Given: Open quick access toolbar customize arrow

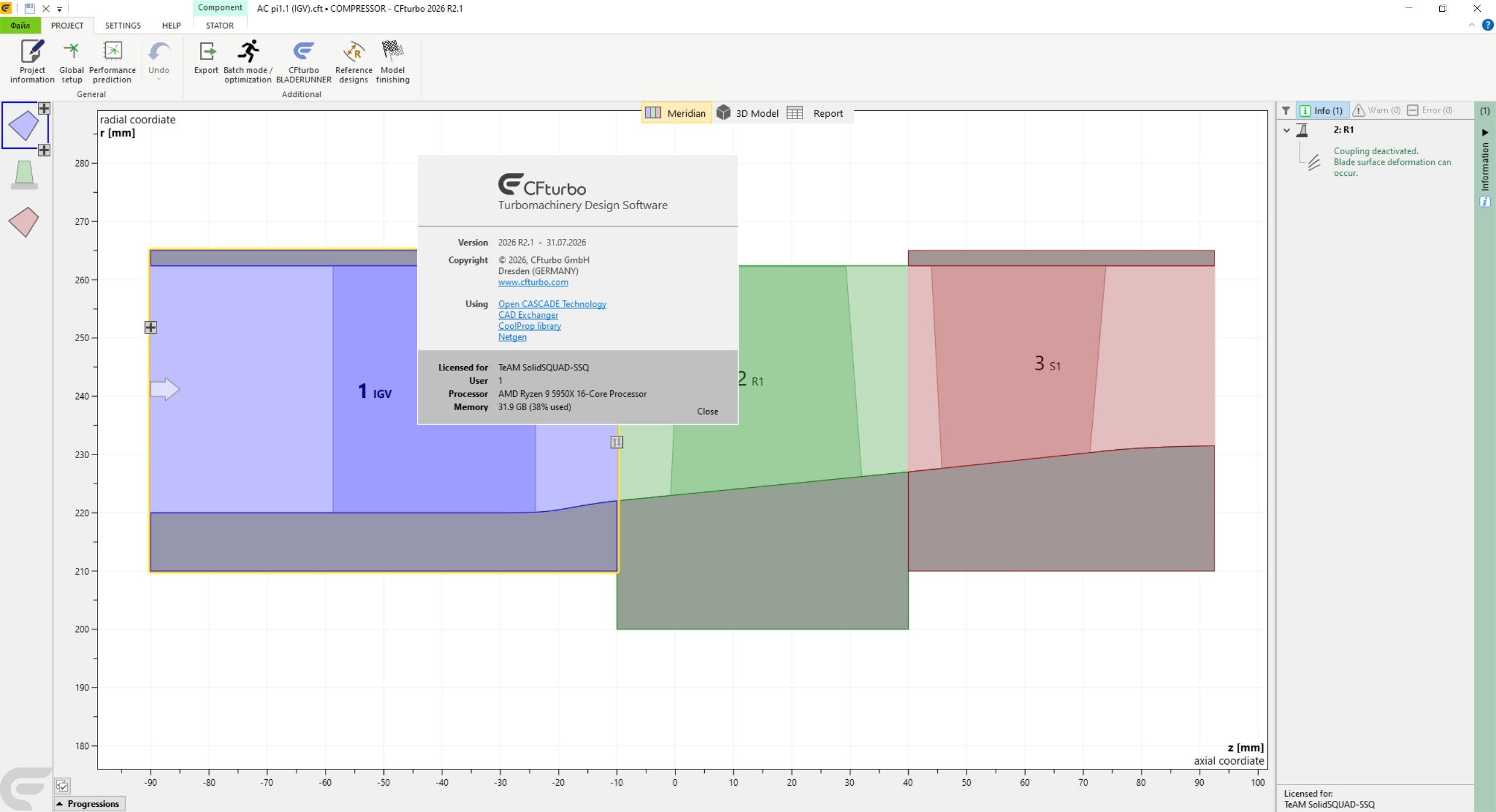Looking at the screenshot, I should (x=59, y=9).
